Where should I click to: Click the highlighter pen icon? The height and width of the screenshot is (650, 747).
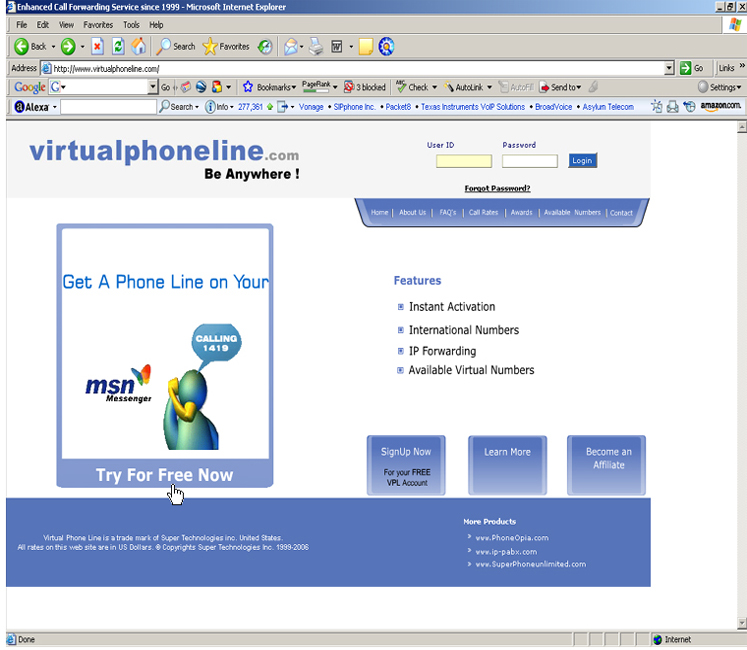coord(593,87)
